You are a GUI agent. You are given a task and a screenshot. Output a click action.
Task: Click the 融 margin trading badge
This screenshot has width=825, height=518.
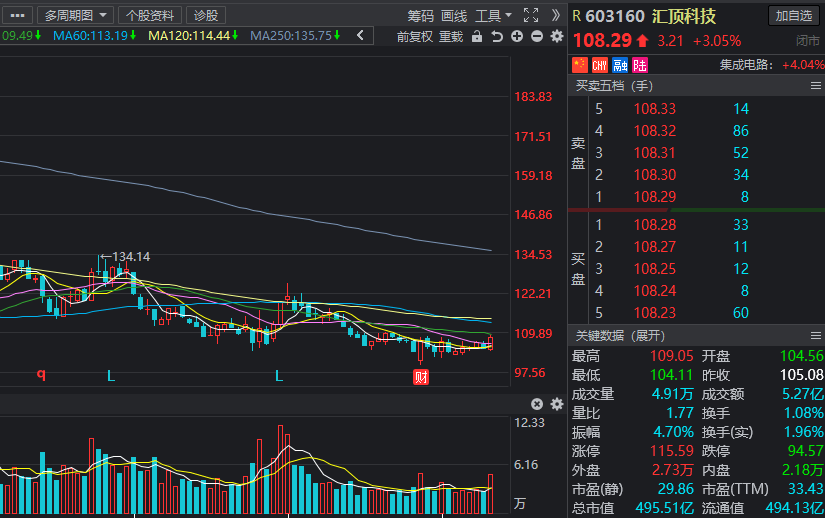620,65
